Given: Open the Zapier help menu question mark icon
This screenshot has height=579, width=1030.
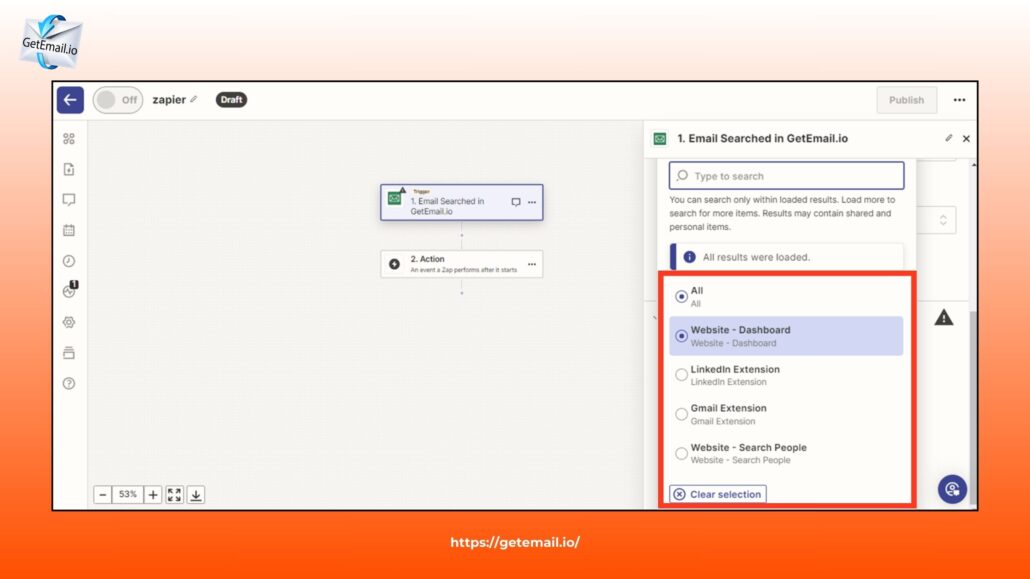Looking at the screenshot, I should [68, 383].
